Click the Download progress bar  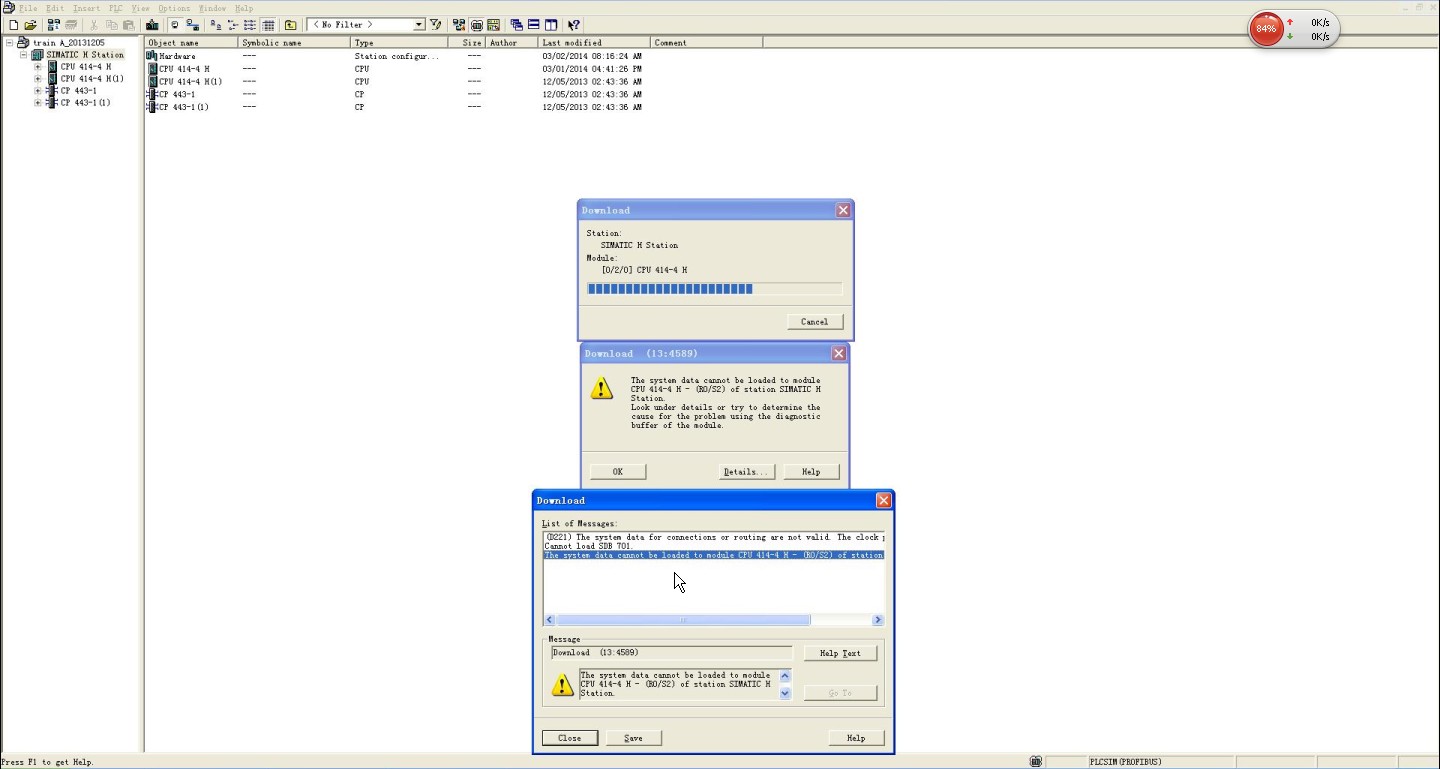pos(714,289)
